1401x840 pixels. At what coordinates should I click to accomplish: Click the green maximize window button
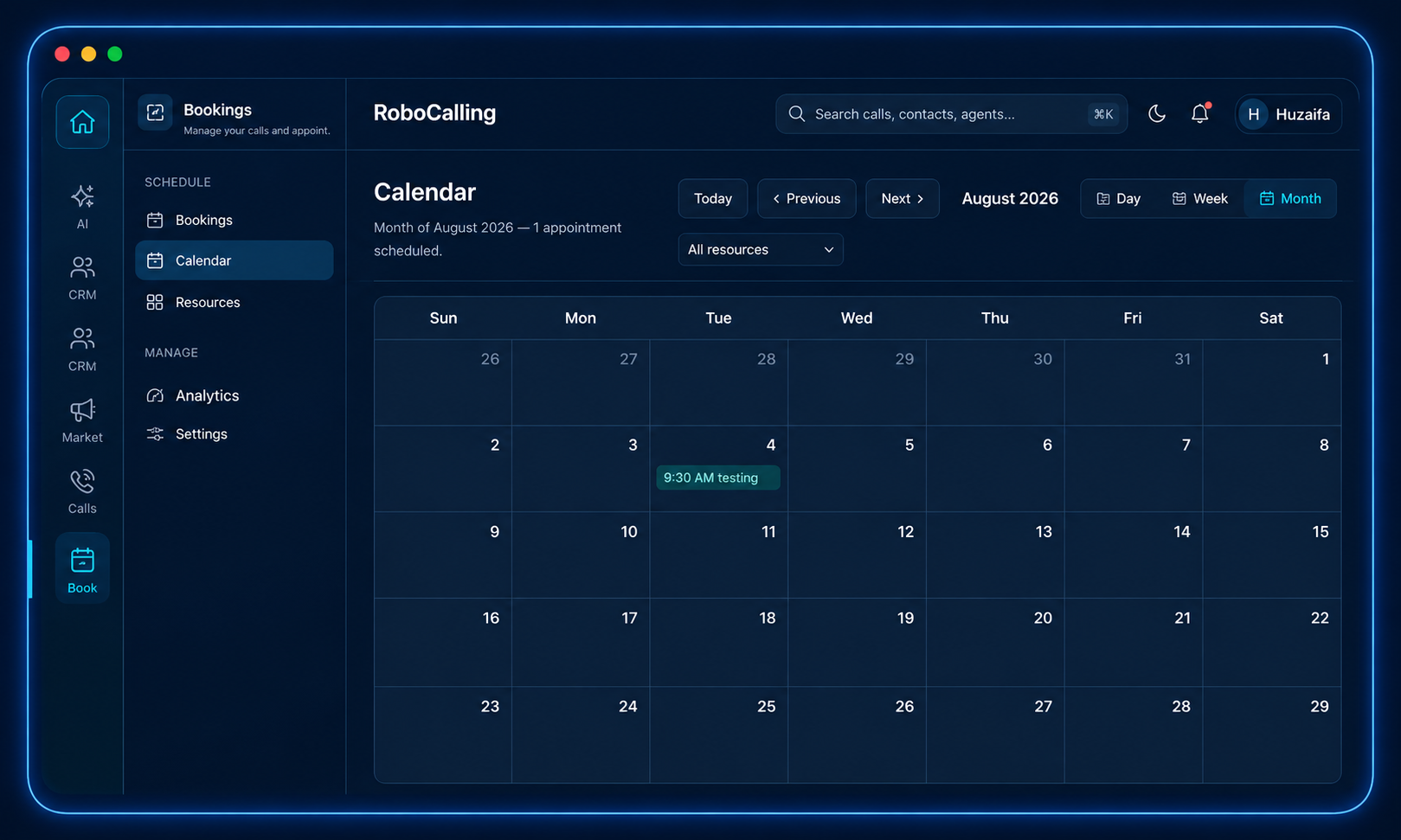click(114, 54)
